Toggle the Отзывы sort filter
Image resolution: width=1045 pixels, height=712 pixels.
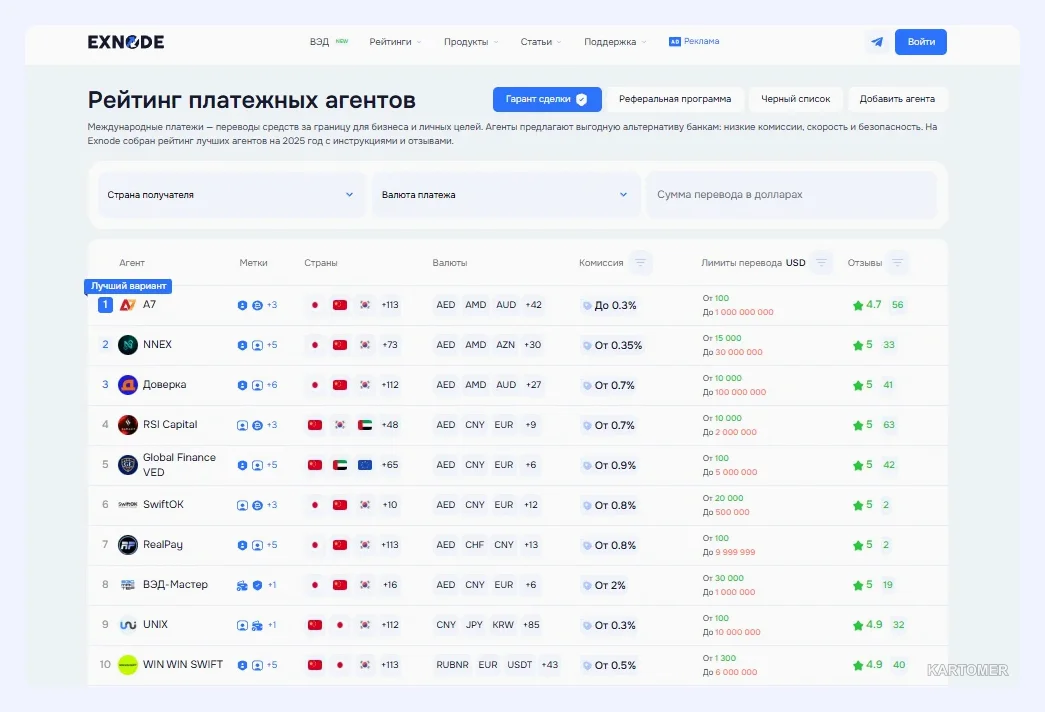click(x=897, y=263)
